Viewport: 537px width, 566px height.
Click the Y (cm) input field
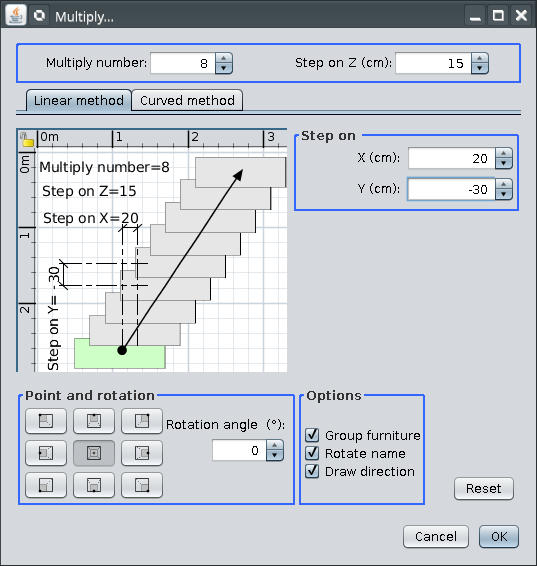(x=451, y=189)
